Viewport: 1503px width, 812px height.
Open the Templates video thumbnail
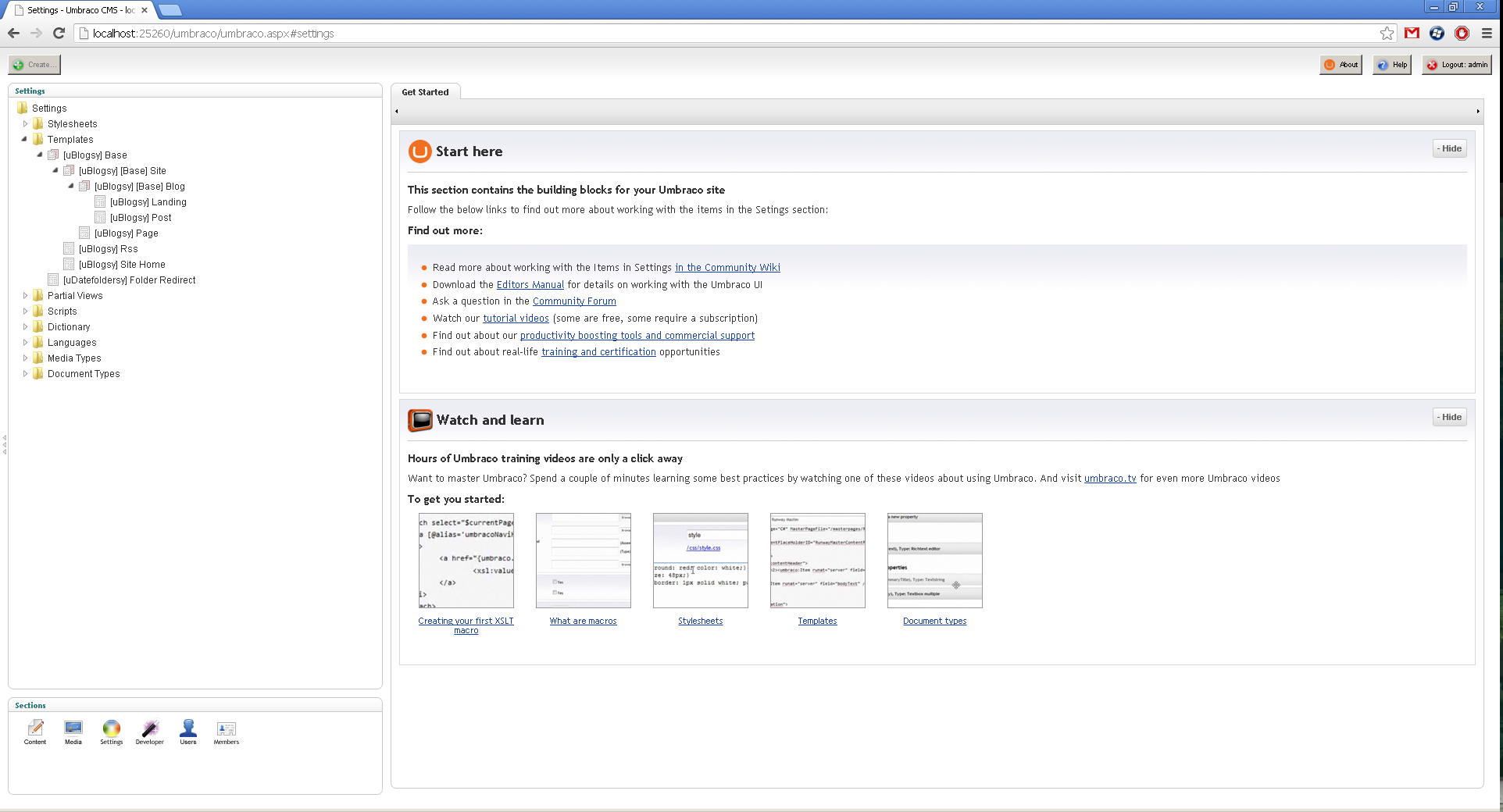pyautogui.click(x=818, y=561)
